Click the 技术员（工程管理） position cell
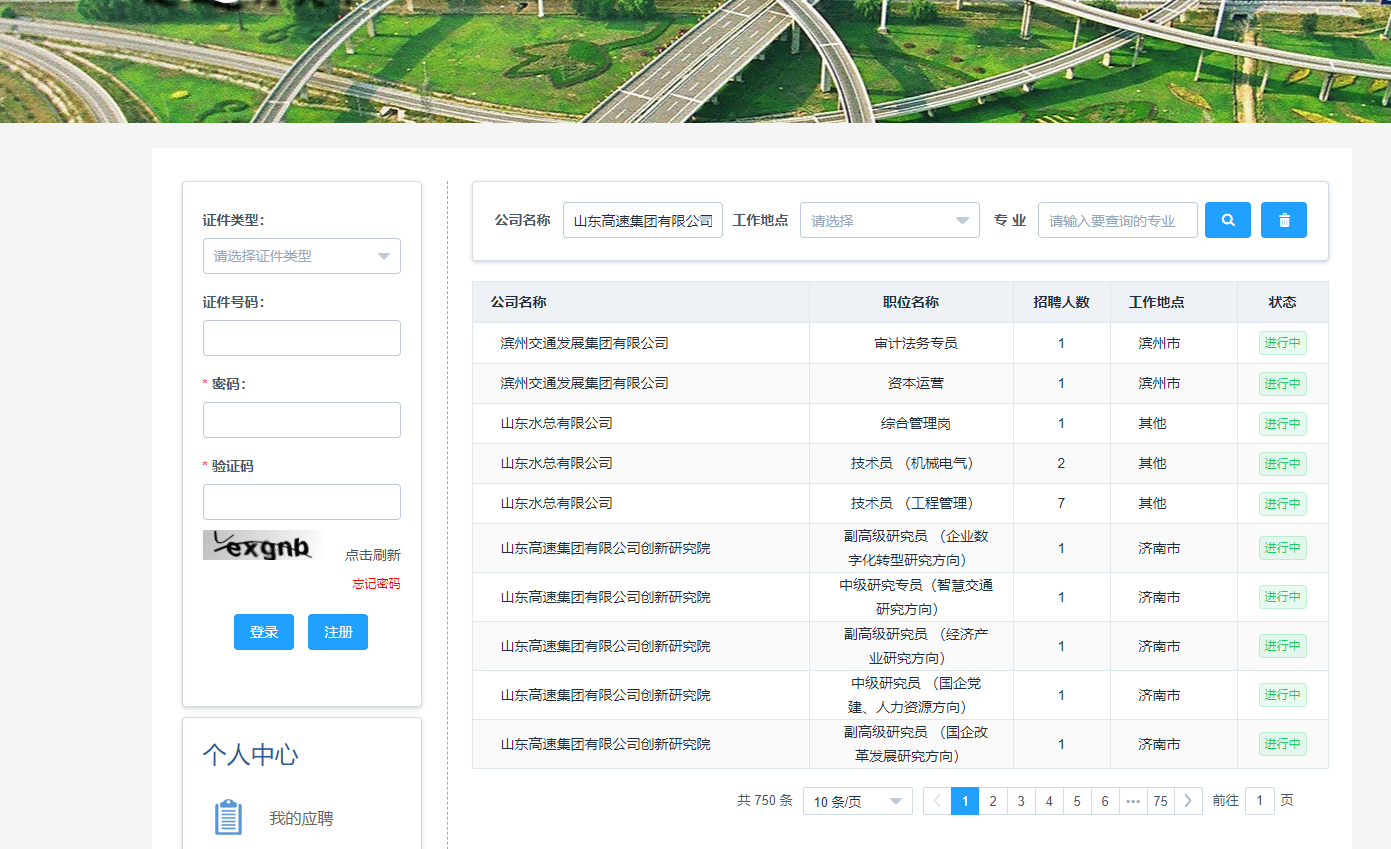1391x849 pixels. pyautogui.click(x=912, y=503)
